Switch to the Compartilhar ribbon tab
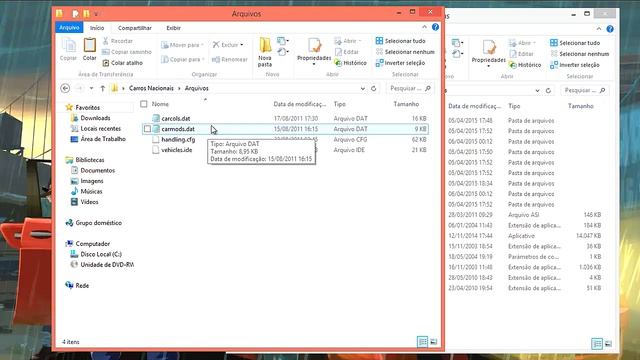The image size is (640, 360). coord(135,28)
